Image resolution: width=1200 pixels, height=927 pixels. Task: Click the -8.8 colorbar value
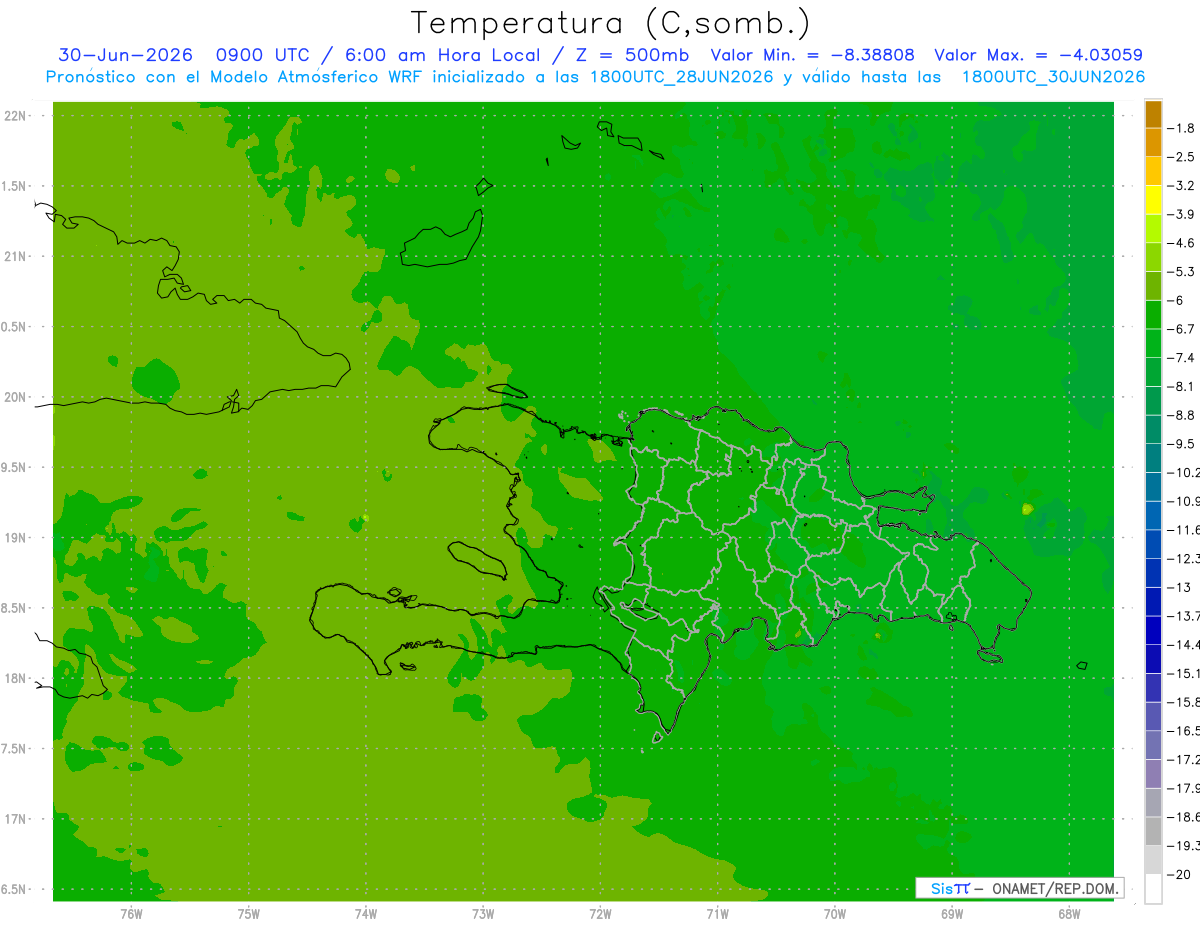[x=1182, y=415]
